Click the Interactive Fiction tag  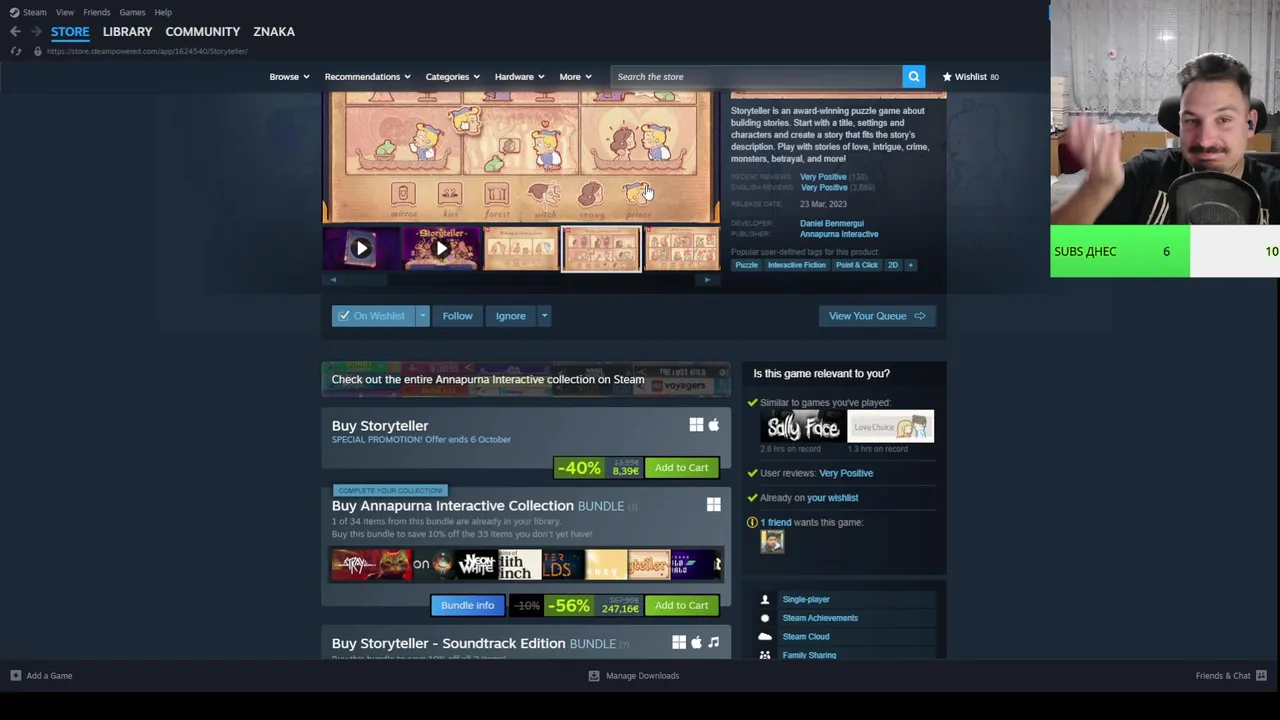[x=796, y=265]
